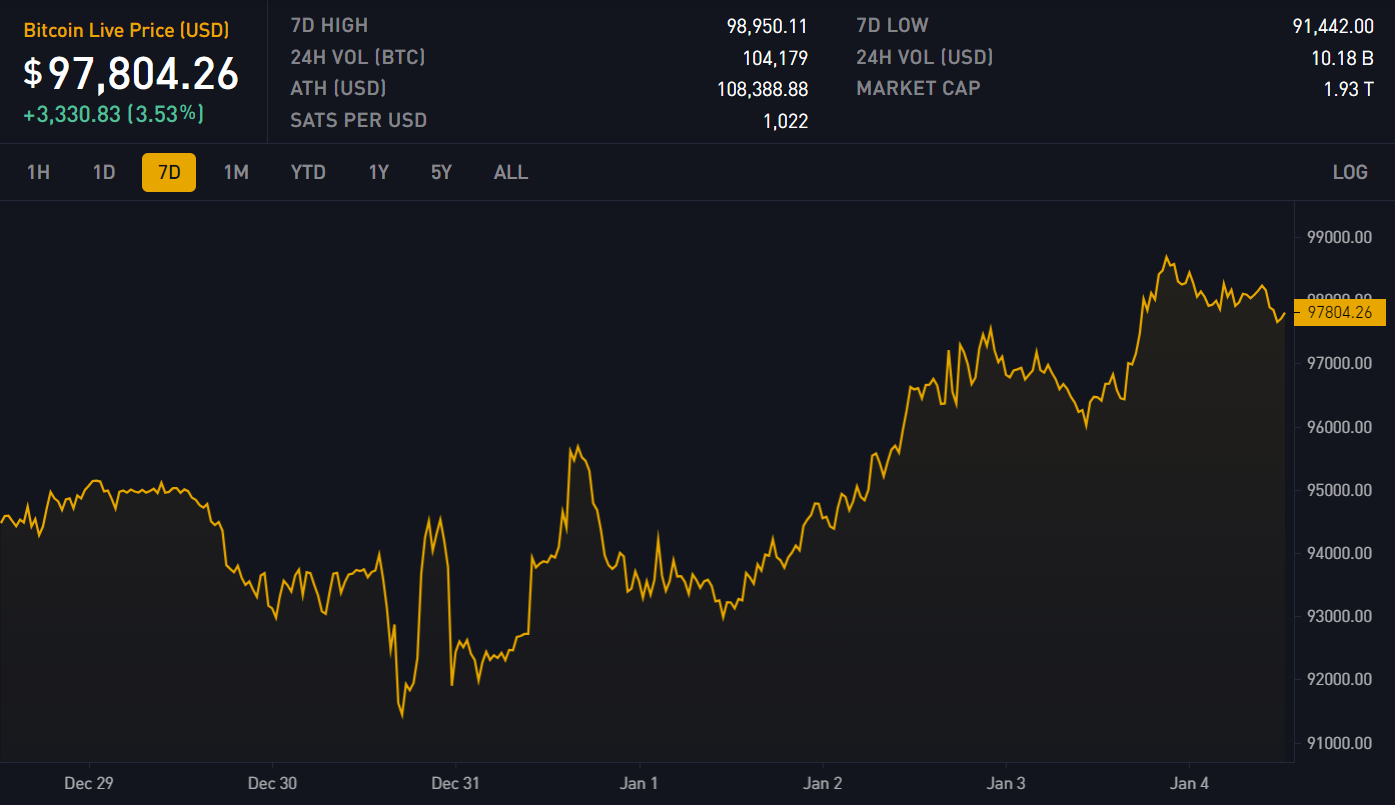Click the green +3,330.83 (3.53%) change
The image size is (1395, 805).
[x=114, y=114]
